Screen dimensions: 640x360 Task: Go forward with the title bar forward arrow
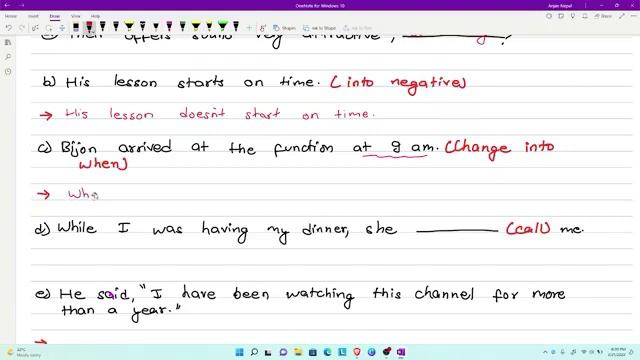coord(22,5)
